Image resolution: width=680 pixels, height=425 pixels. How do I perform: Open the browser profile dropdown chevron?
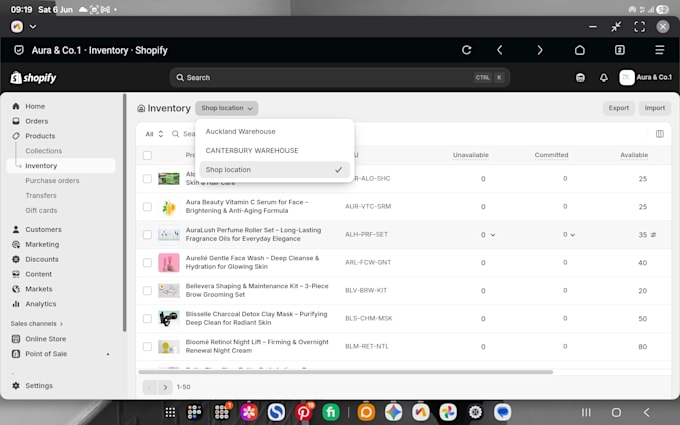(33, 27)
